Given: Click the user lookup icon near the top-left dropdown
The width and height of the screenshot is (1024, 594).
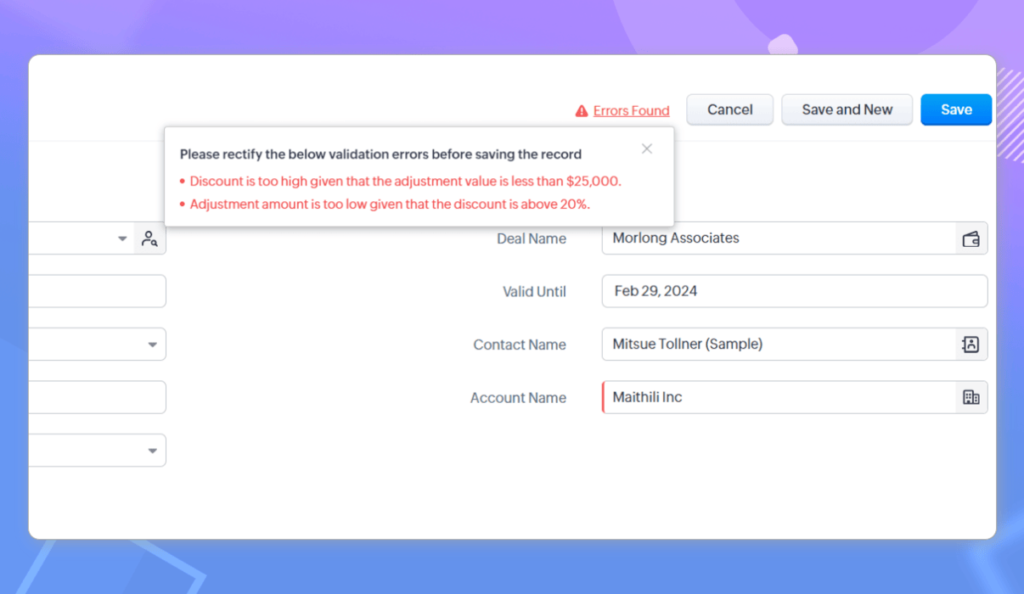Looking at the screenshot, I should (x=149, y=238).
